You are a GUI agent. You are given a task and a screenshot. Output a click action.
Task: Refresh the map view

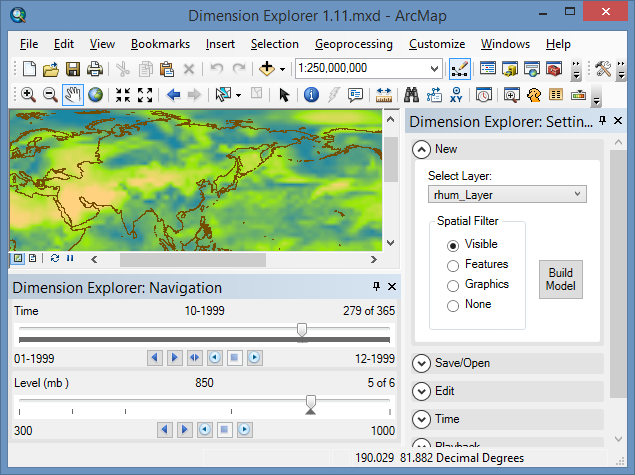pyautogui.click(x=55, y=258)
